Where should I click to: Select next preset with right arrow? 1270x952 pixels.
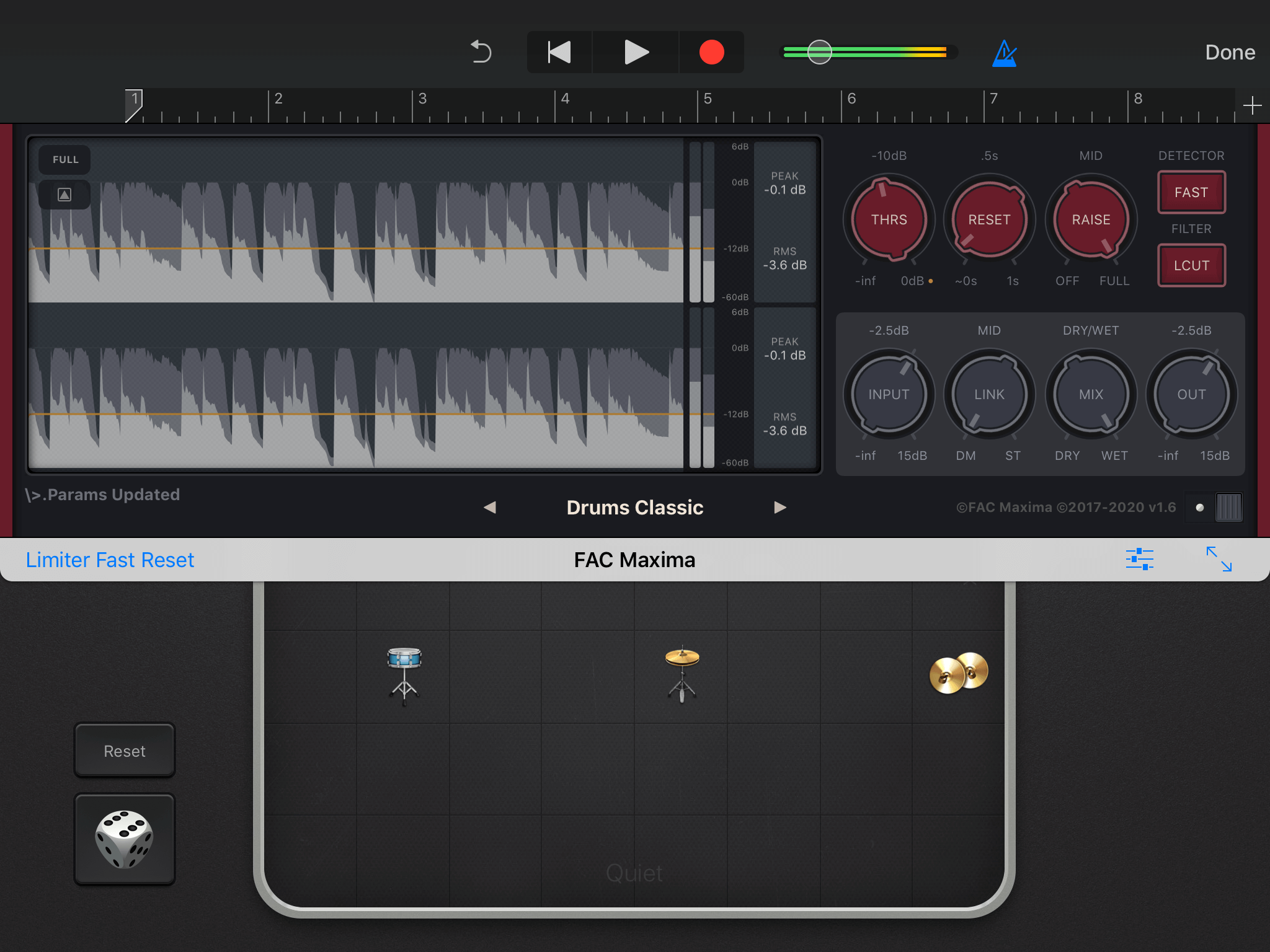[x=780, y=508]
